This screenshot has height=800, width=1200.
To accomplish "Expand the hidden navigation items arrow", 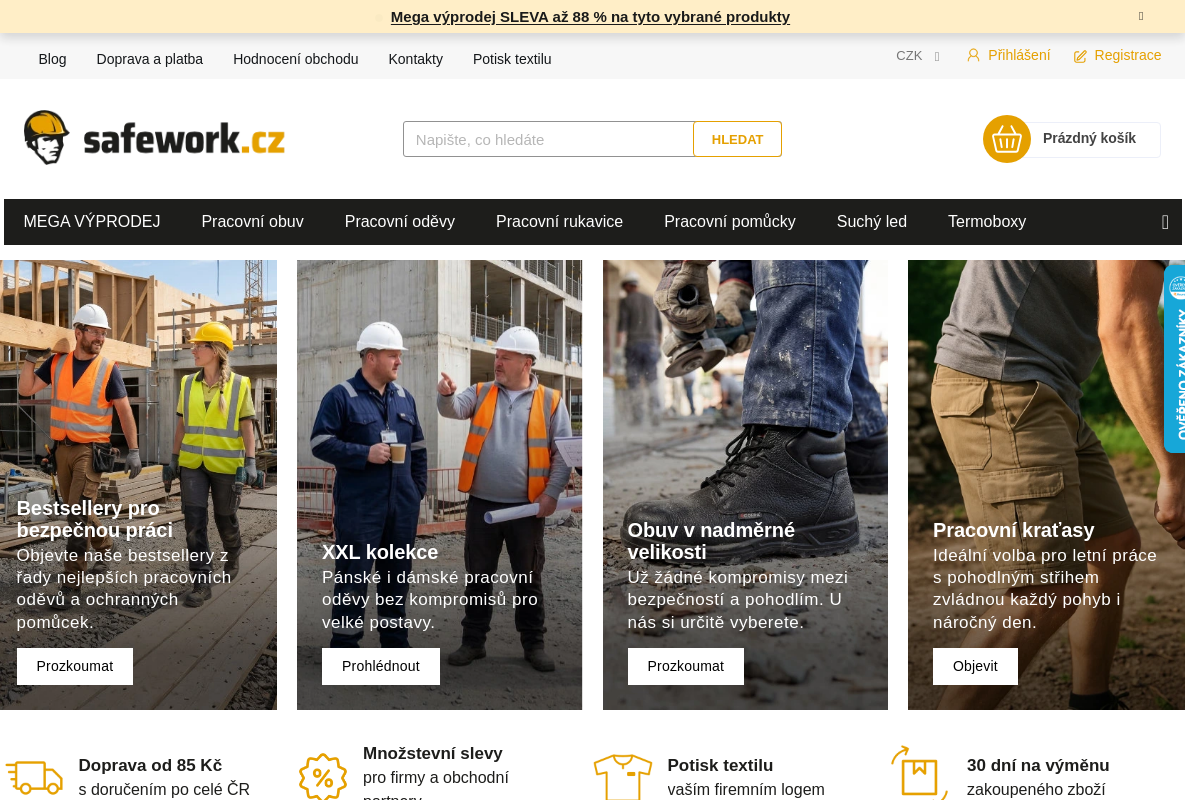I will tap(1164, 221).
